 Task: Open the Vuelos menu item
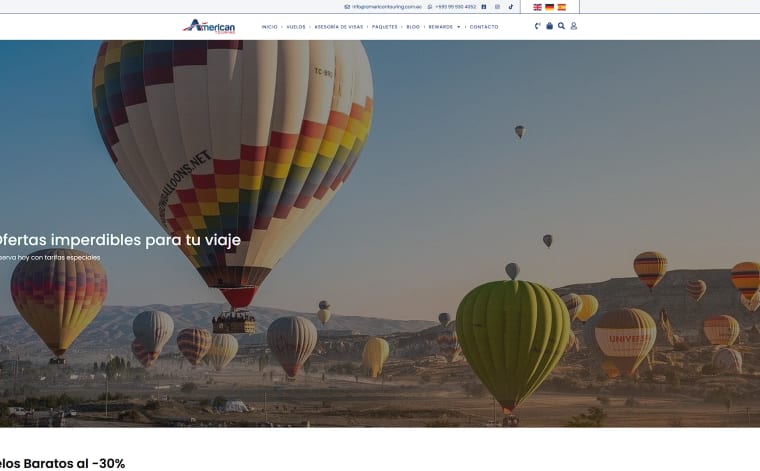[x=296, y=27]
